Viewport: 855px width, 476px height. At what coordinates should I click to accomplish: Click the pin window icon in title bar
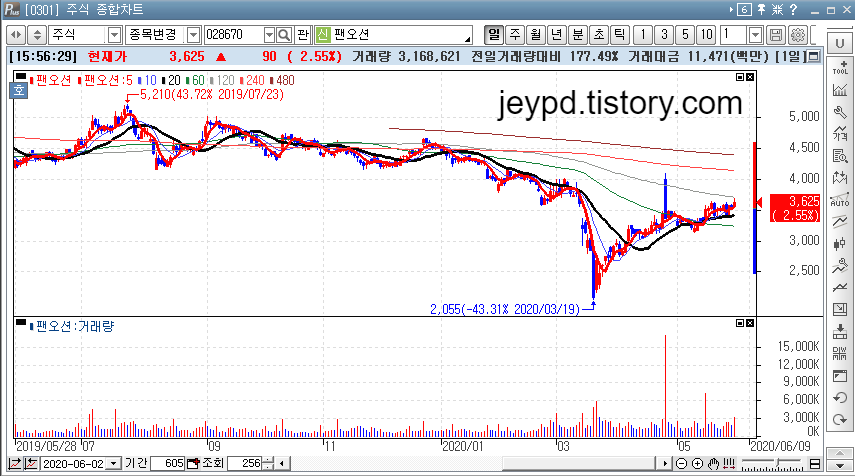pos(761,9)
